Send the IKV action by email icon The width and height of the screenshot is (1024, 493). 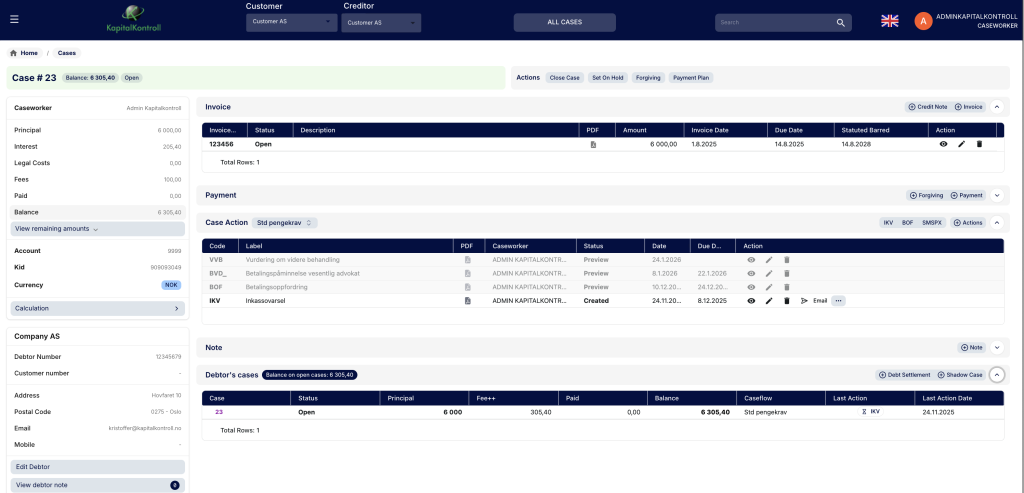click(804, 300)
